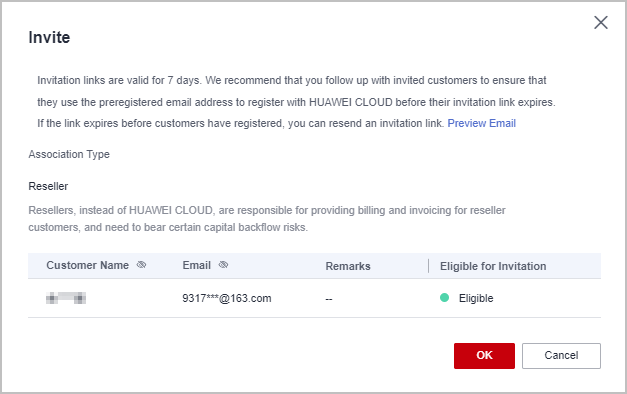Screen dimensions: 627x394
Task: Close the Invite dialog with the X
Action: pos(601,23)
